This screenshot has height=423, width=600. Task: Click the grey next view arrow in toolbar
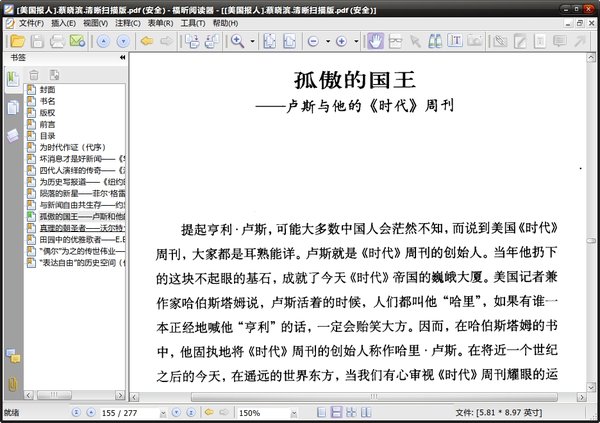[166, 41]
